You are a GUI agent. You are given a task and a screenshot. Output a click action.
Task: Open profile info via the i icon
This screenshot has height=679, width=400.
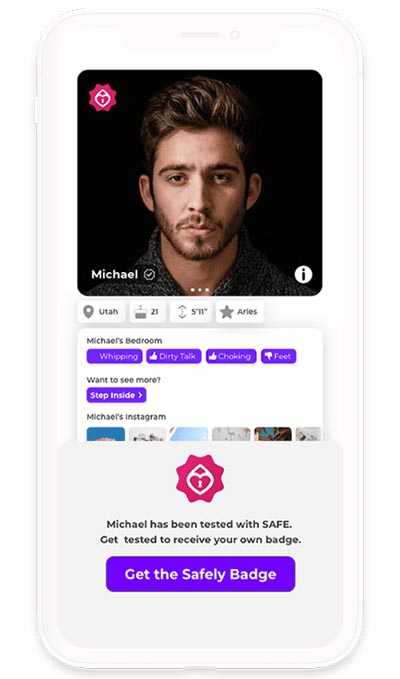click(303, 274)
